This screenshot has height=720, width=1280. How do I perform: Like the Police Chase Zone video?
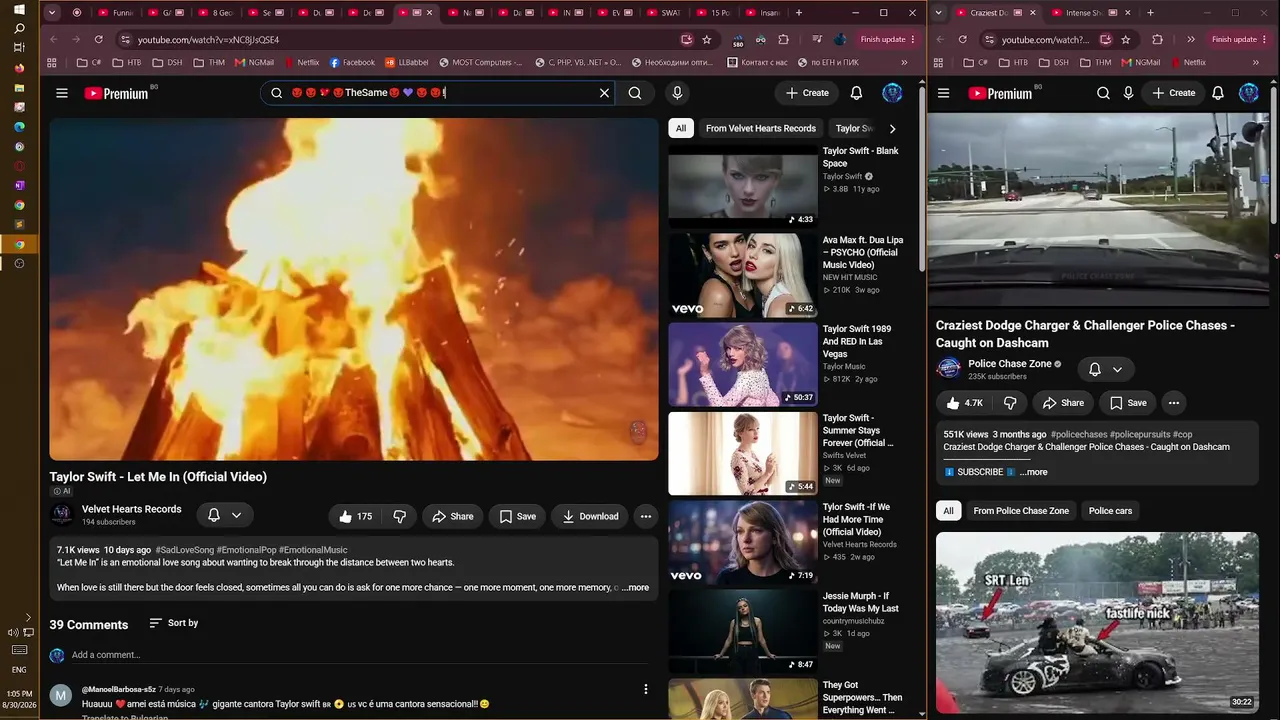[x=964, y=403]
